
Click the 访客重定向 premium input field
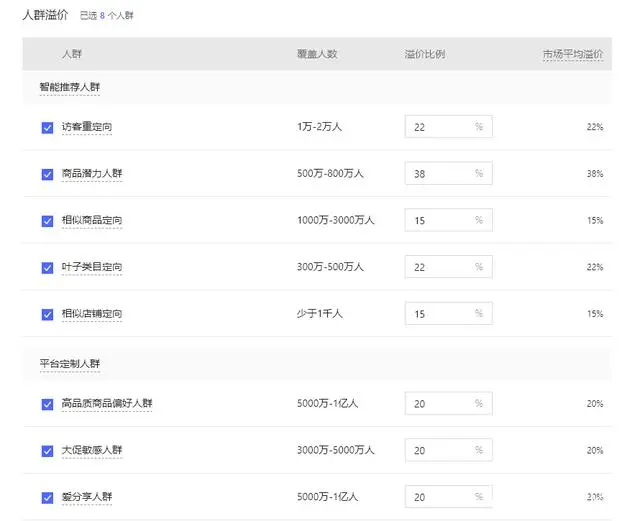449,127
